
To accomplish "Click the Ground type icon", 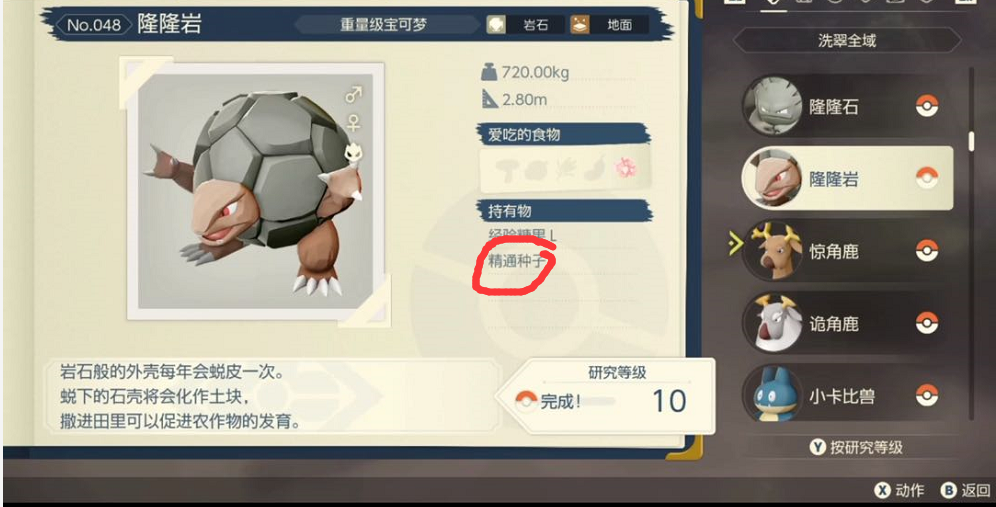I will click(579, 25).
